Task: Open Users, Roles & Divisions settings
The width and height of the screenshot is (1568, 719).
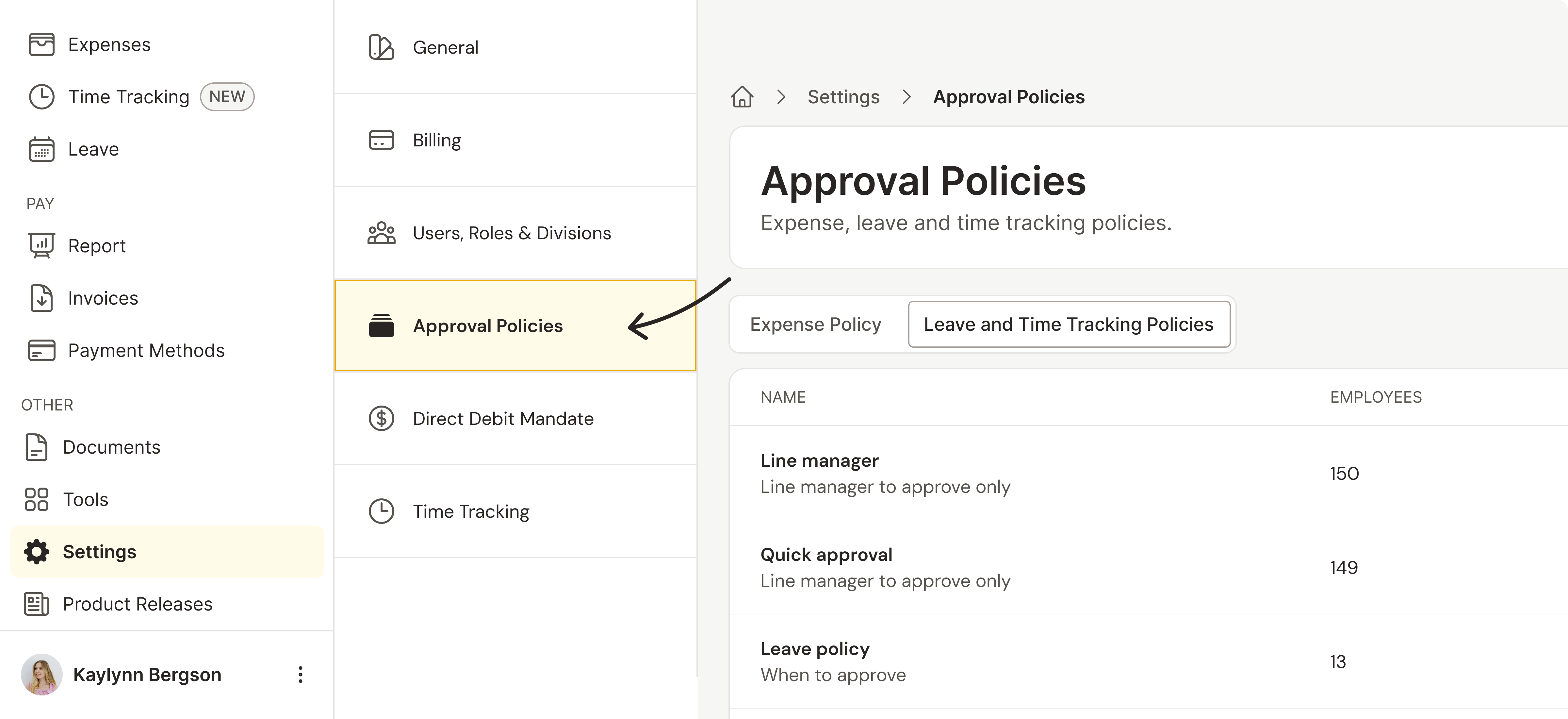Action: coord(511,233)
